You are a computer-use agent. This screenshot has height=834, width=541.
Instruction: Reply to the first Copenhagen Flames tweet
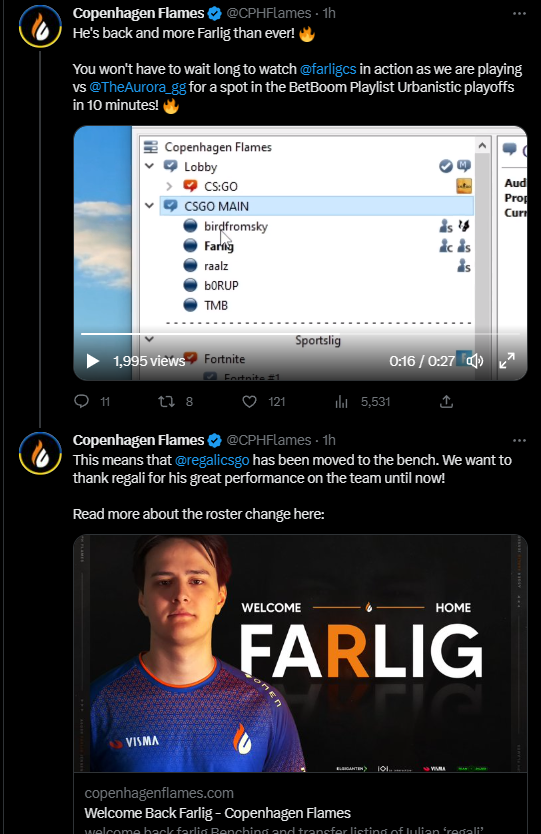point(81,401)
